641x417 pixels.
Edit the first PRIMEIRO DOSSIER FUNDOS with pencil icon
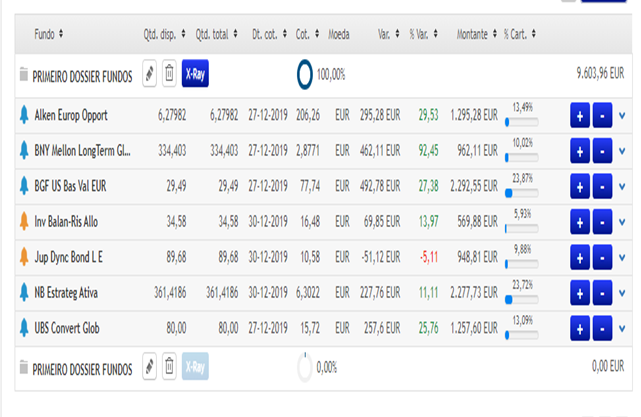tap(150, 73)
